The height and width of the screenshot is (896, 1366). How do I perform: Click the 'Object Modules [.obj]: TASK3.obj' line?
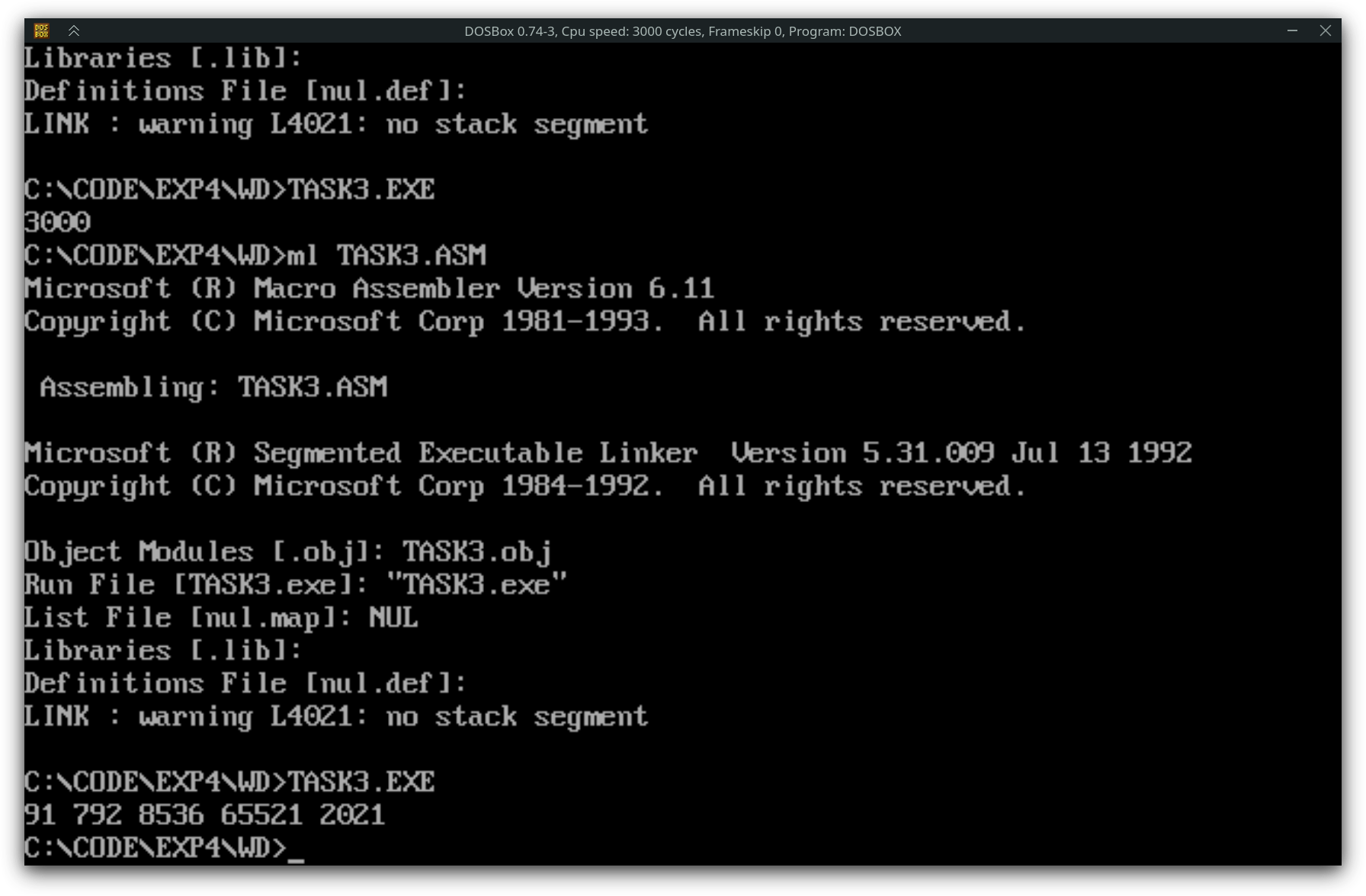(288, 552)
